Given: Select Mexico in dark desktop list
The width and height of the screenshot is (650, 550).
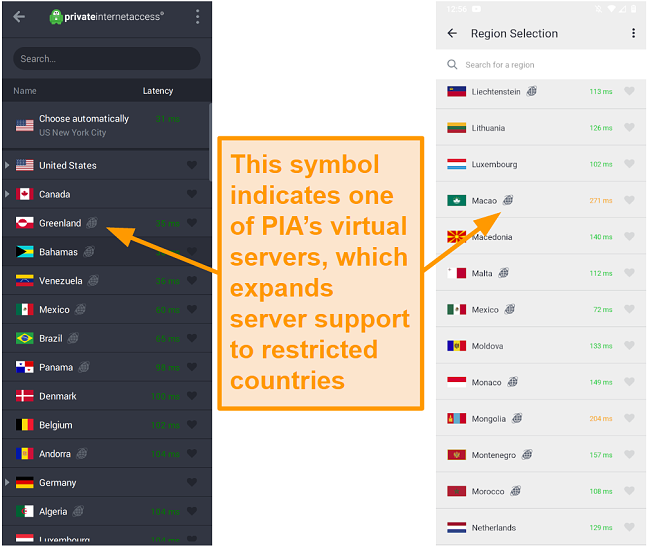Looking at the screenshot, I should [107, 310].
